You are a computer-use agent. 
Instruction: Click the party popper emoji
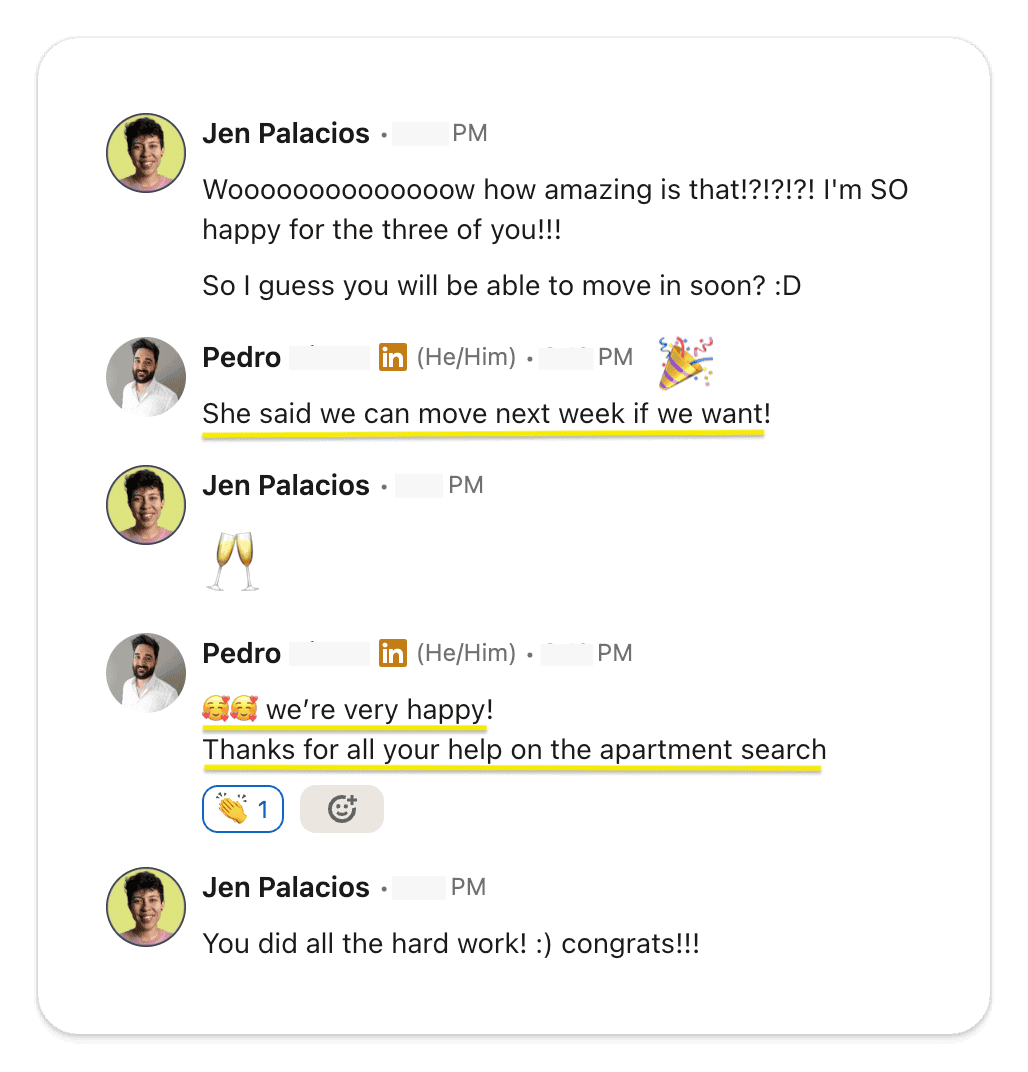[x=685, y=363]
